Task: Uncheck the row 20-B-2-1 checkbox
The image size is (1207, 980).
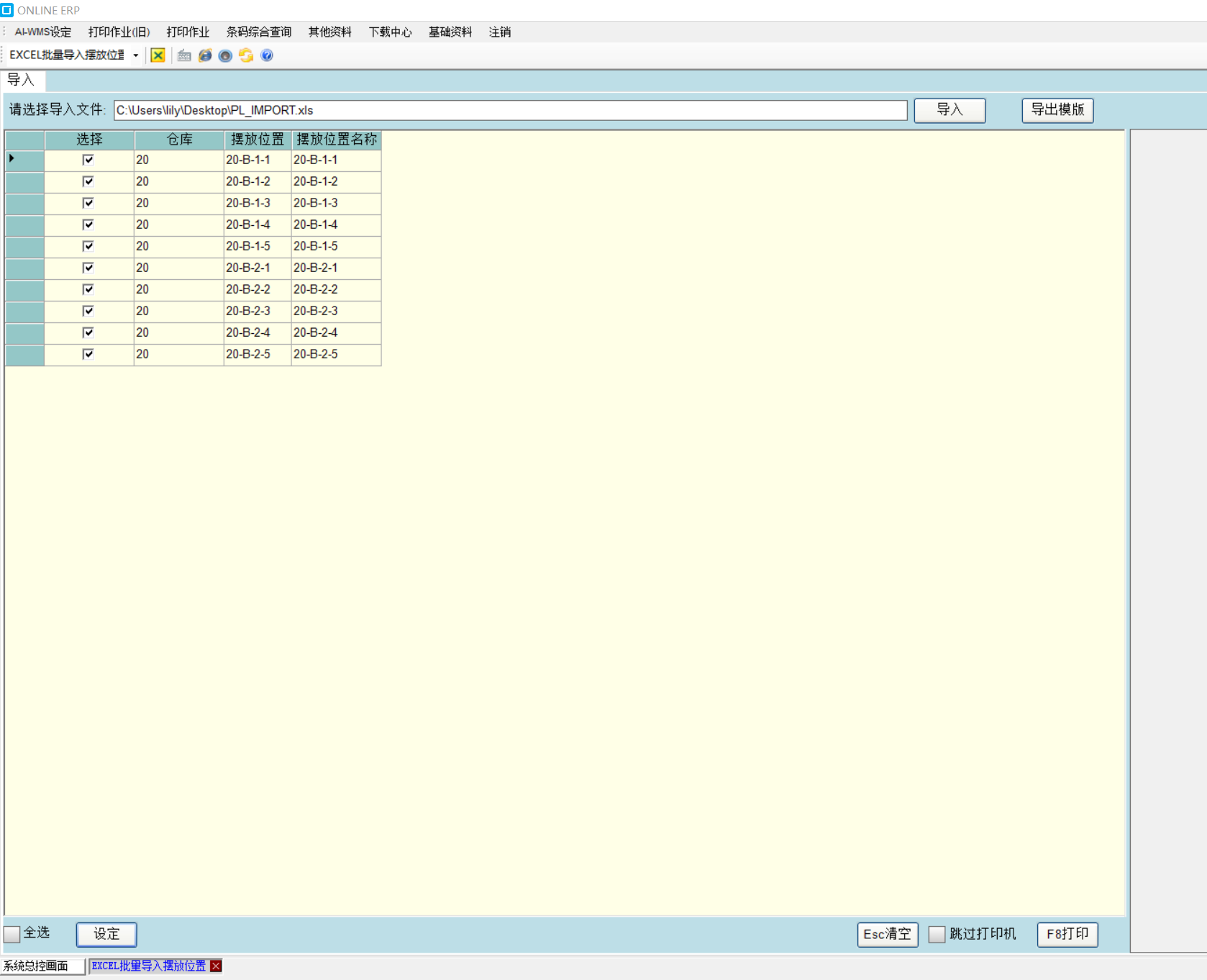Action: [x=88, y=268]
